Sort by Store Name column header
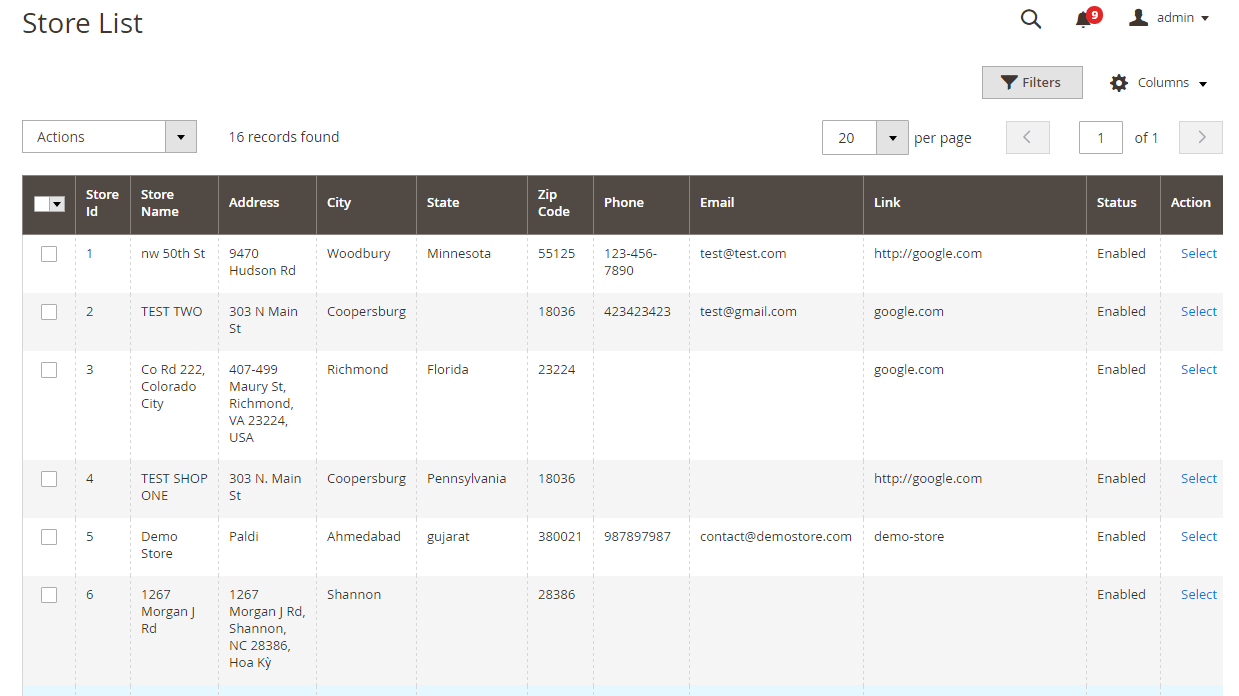1239x696 pixels. click(x=159, y=203)
